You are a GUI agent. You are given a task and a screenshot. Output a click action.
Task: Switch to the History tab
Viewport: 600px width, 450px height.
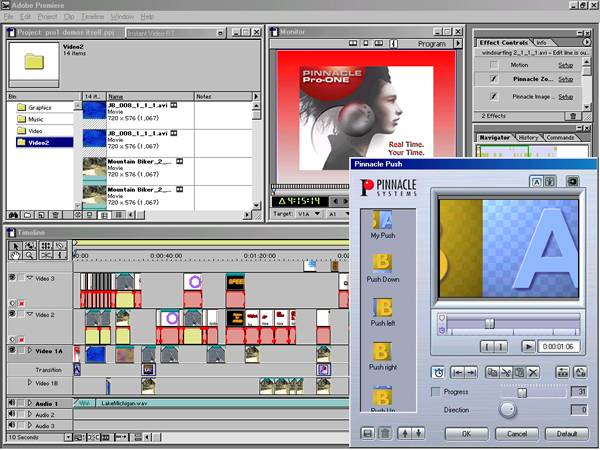click(528, 137)
